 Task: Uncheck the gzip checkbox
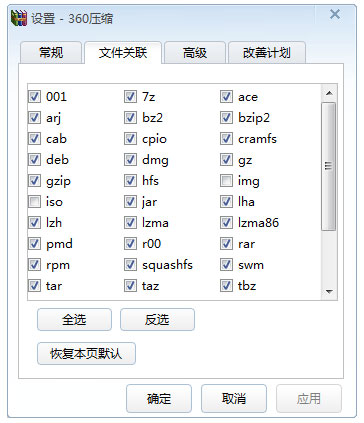coord(34,181)
